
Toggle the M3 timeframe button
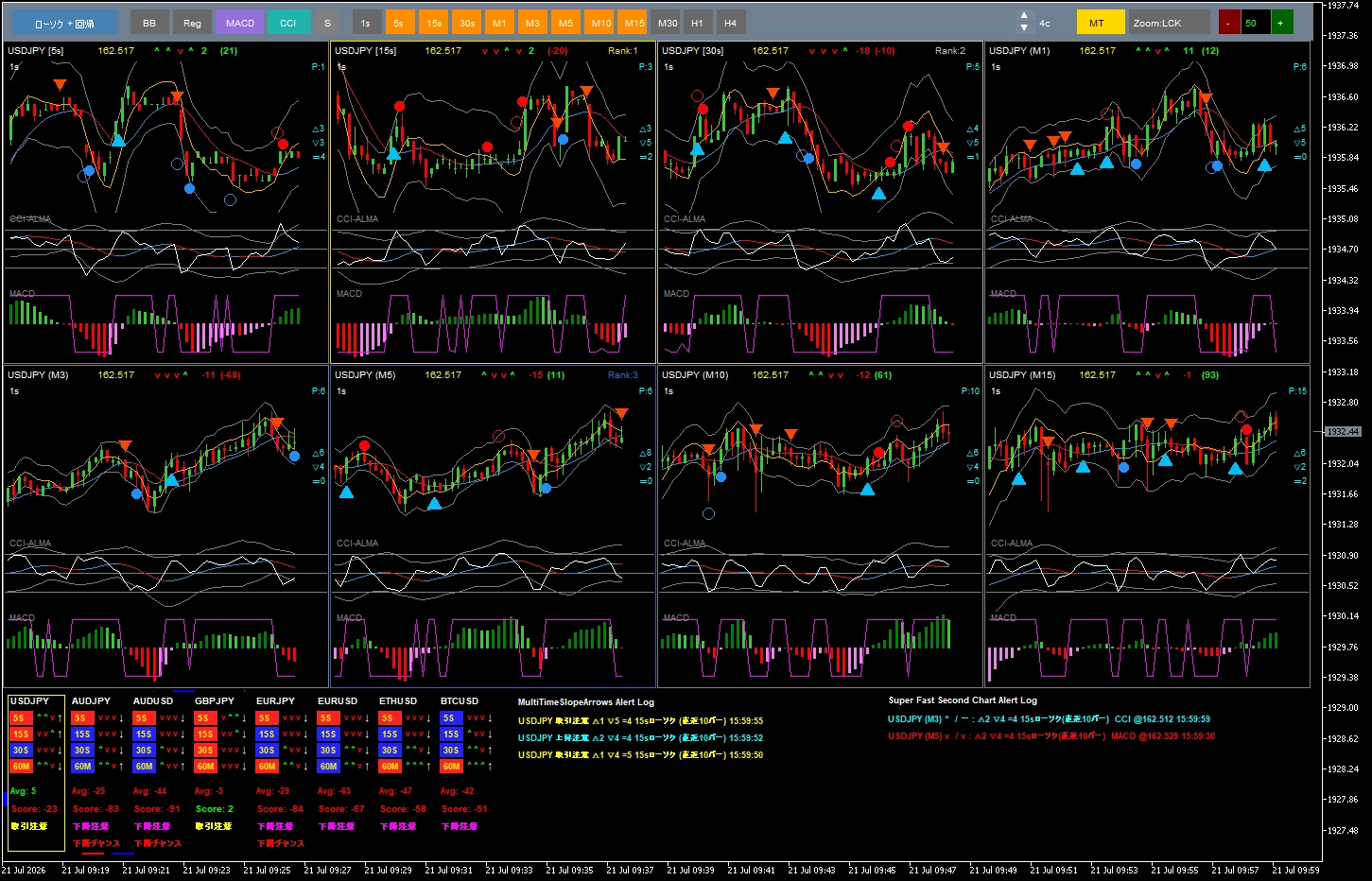[x=532, y=23]
